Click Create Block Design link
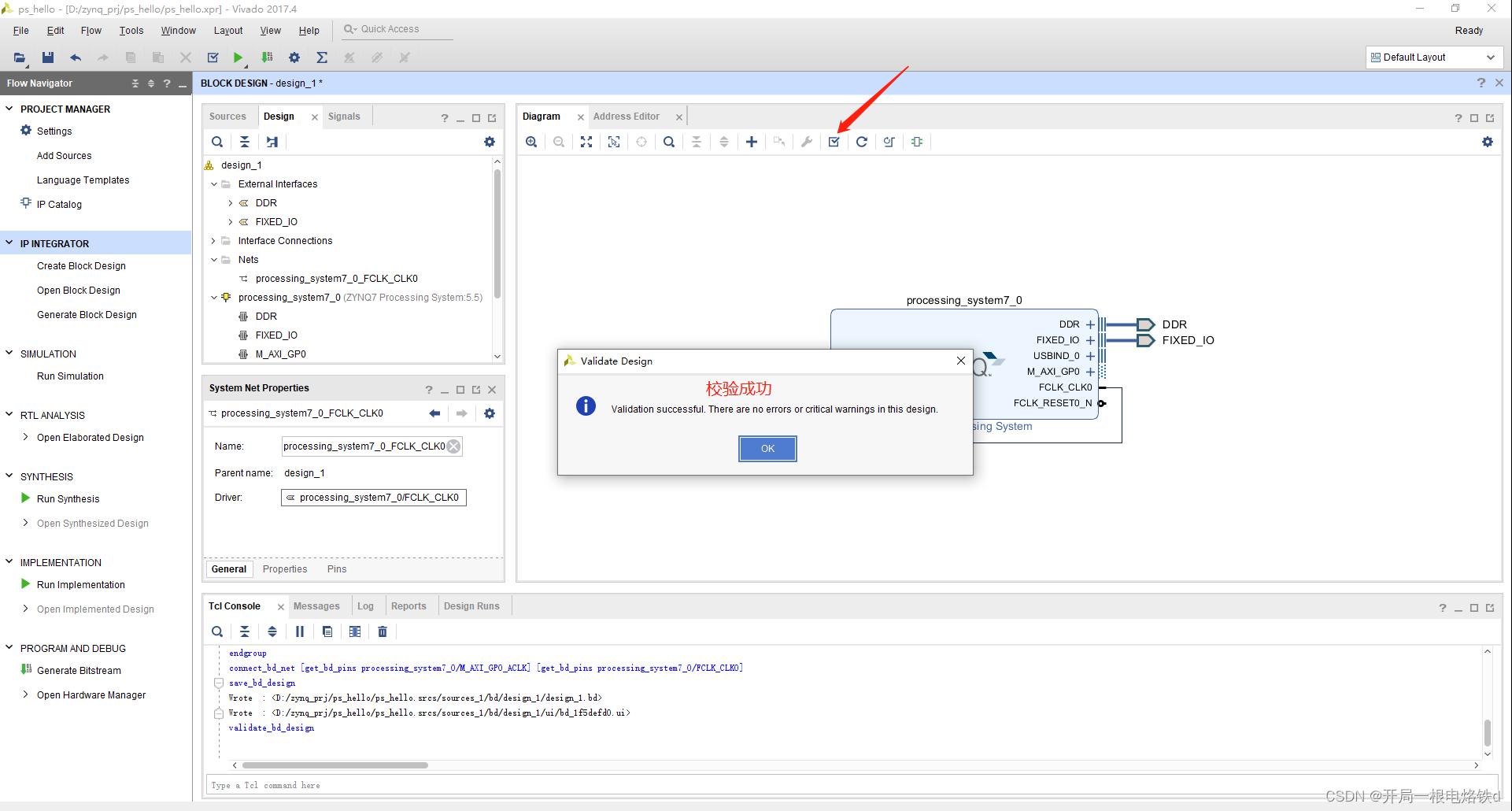Screen dimensions: 1512x811 [x=81, y=266]
